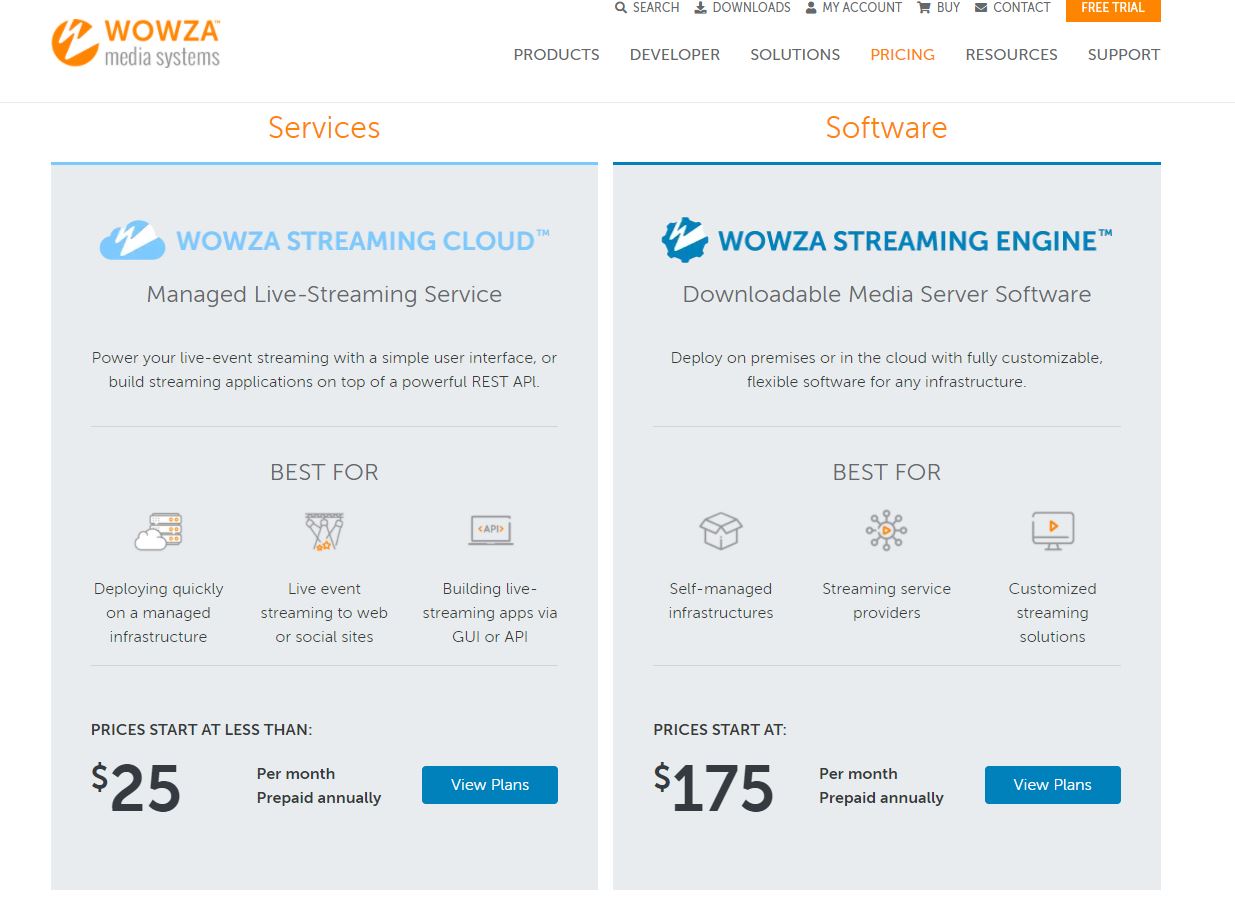Open the Resources menu
The height and width of the screenshot is (910, 1235).
(1011, 55)
